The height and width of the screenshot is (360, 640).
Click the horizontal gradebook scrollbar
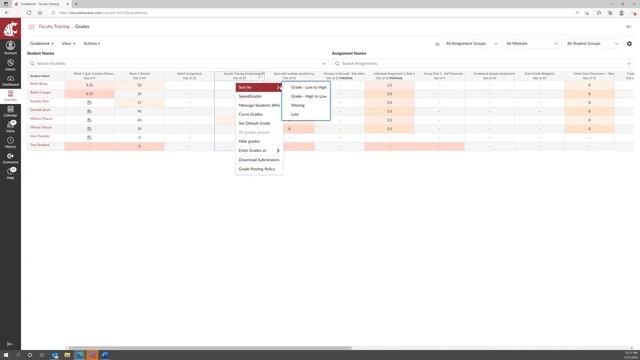click(210, 348)
